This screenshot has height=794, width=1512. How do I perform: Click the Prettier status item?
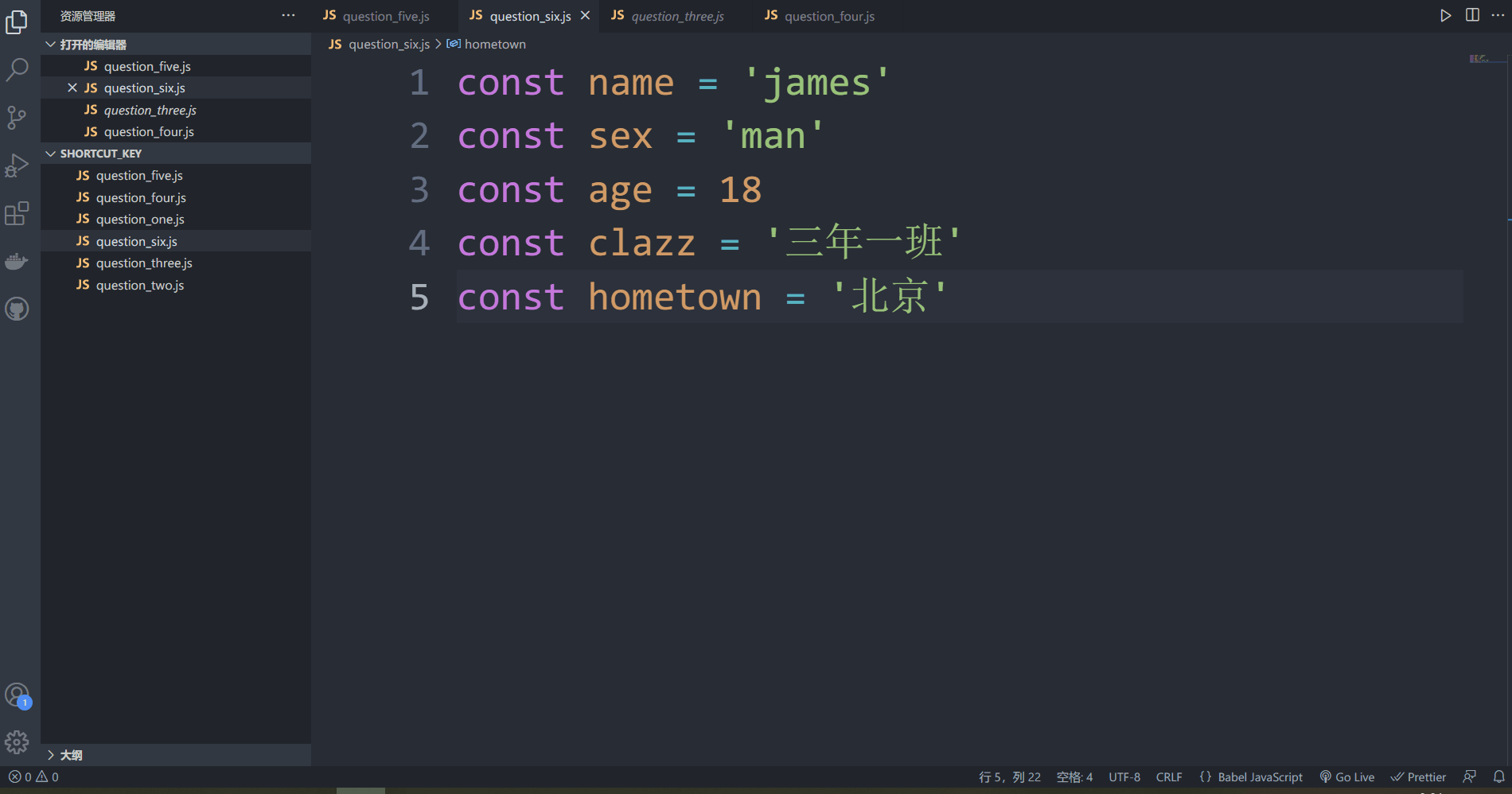[1418, 777]
